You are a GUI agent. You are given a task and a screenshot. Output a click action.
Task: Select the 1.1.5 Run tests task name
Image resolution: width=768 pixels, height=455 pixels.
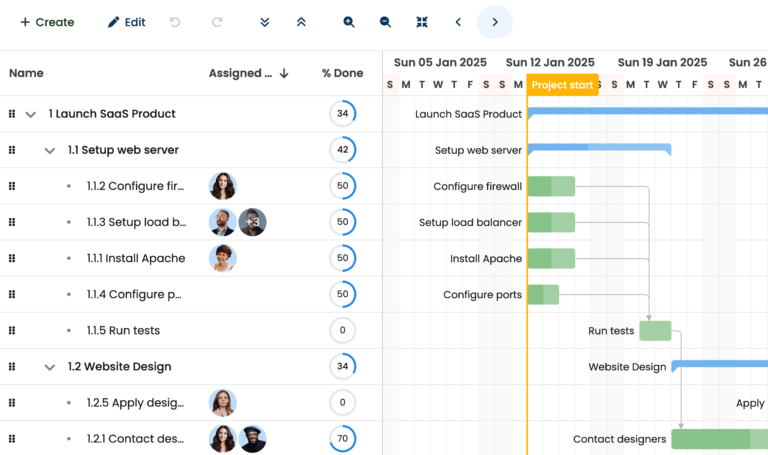point(123,331)
